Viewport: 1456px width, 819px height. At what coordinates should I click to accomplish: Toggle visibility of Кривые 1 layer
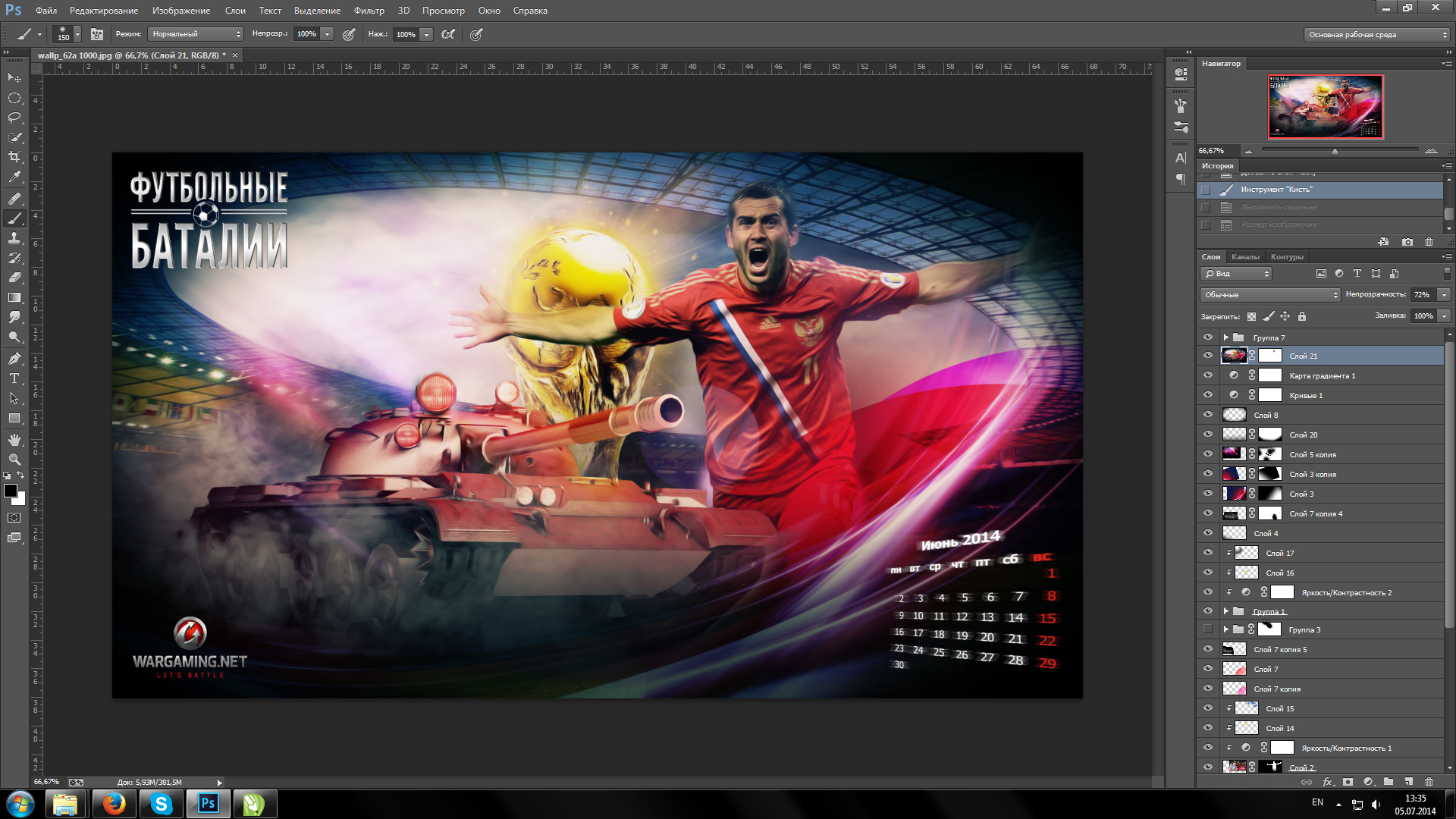[1208, 395]
